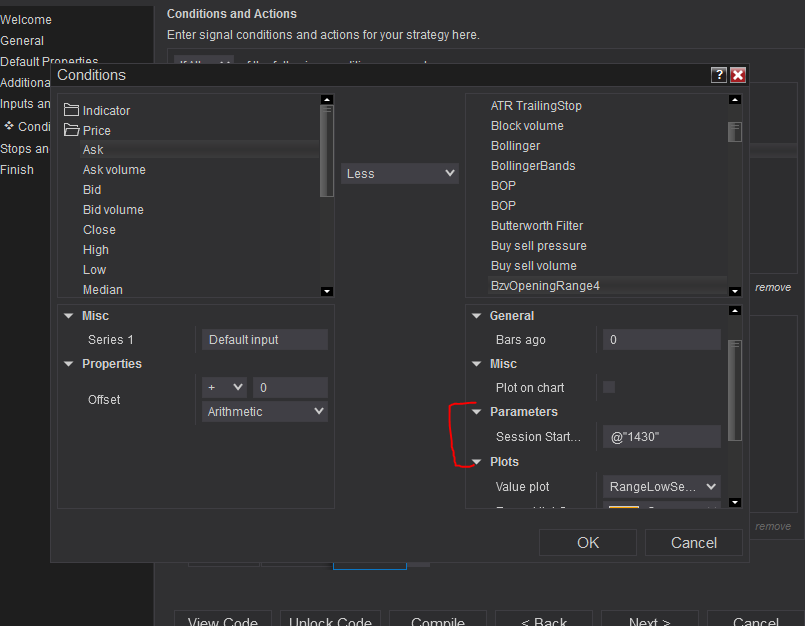Open Stops and targets in wizard sidebar
Screen dimensions: 805x626
coord(25,149)
